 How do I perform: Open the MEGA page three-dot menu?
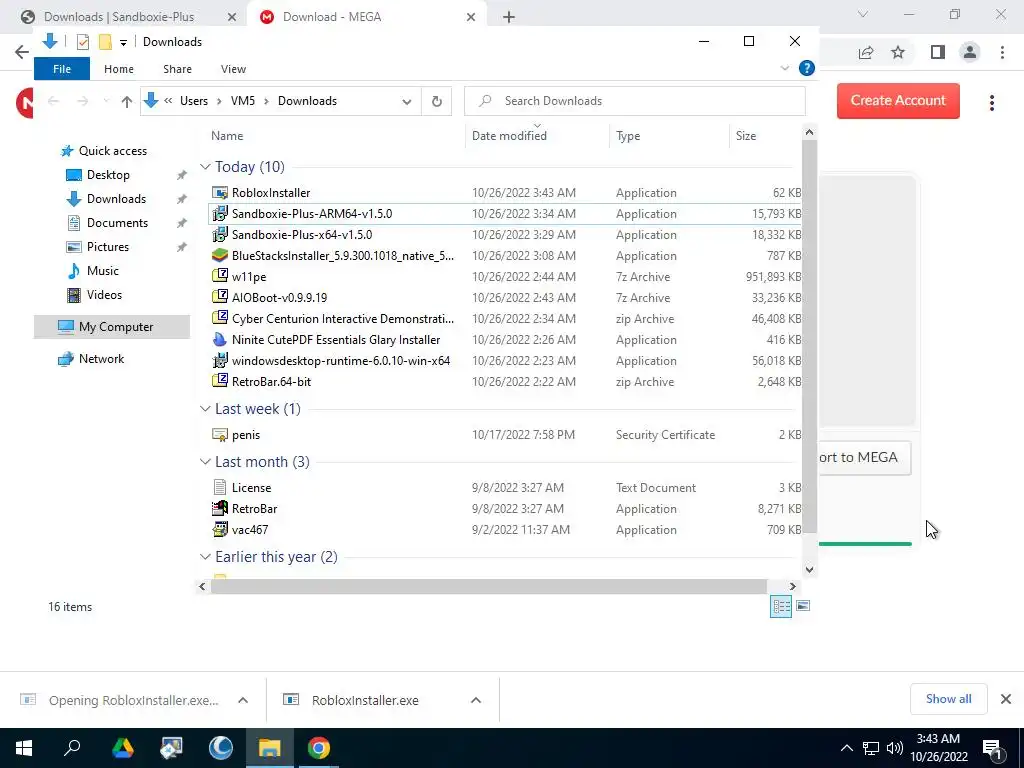pos(991,103)
